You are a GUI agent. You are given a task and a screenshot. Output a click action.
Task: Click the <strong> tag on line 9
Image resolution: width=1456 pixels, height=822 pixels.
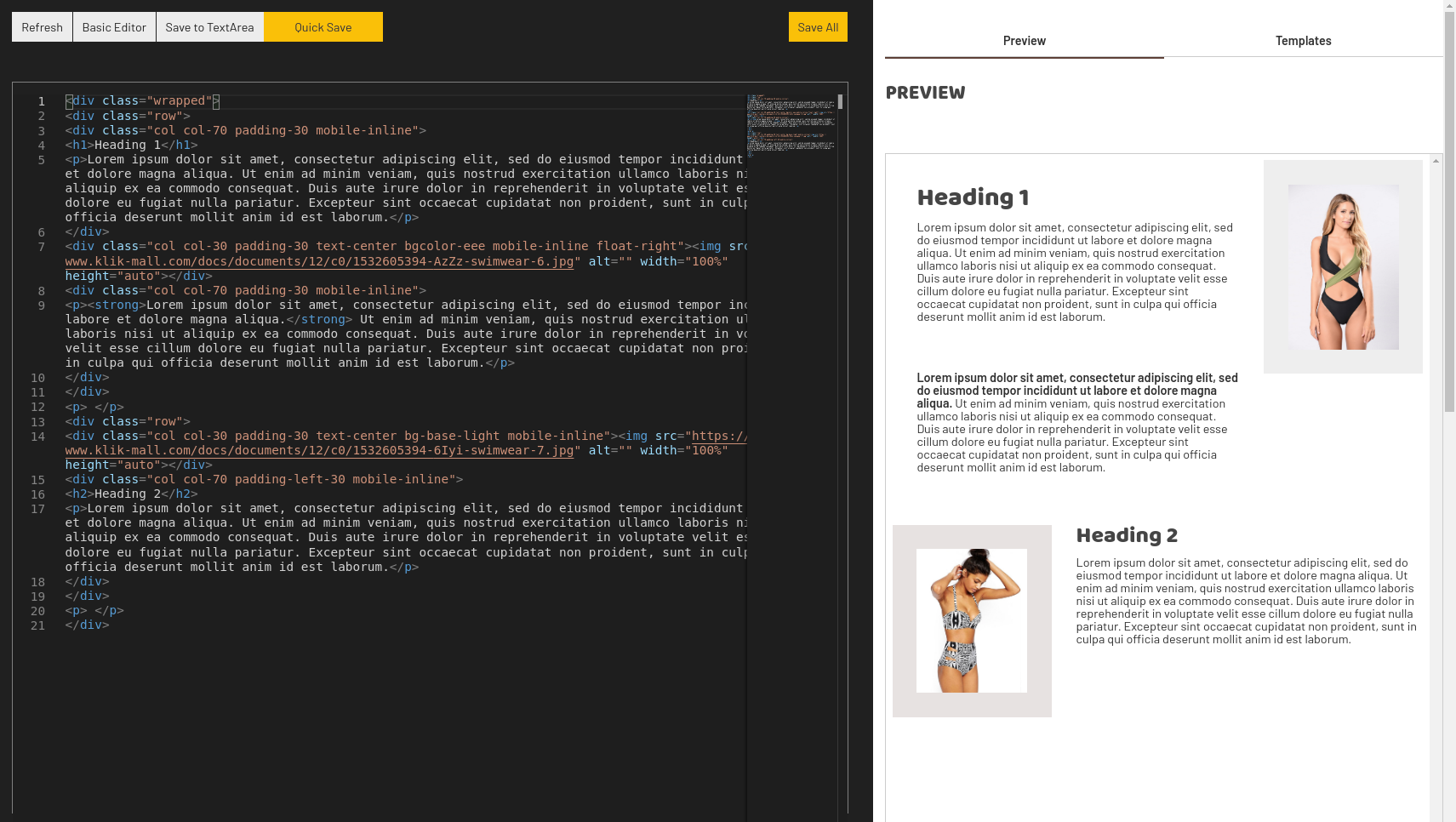point(117,305)
